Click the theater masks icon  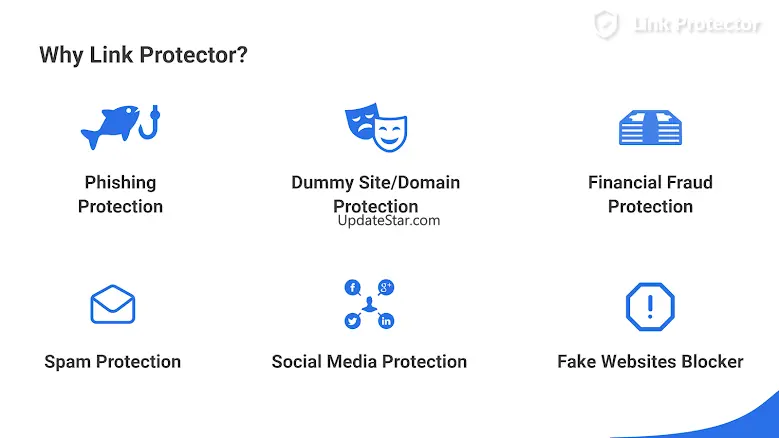pyautogui.click(x=375, y=126)
